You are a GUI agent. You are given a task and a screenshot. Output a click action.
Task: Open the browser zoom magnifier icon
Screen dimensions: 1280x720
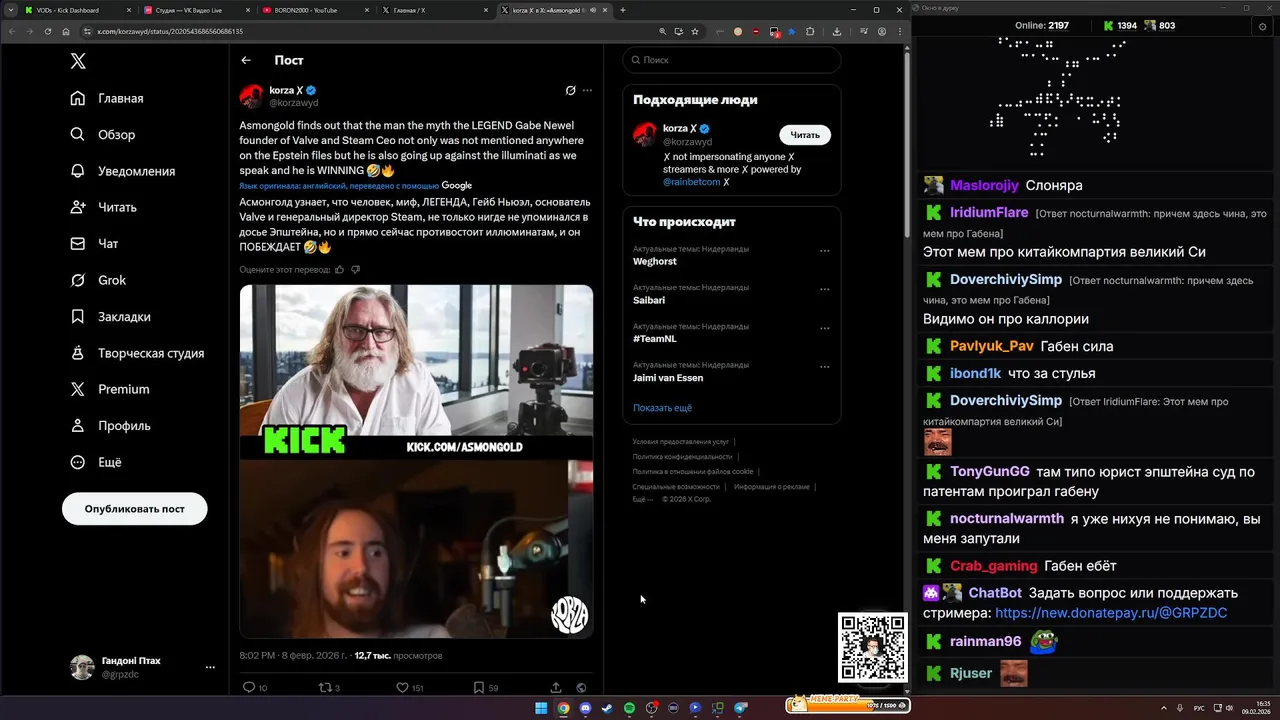point(662,31)
